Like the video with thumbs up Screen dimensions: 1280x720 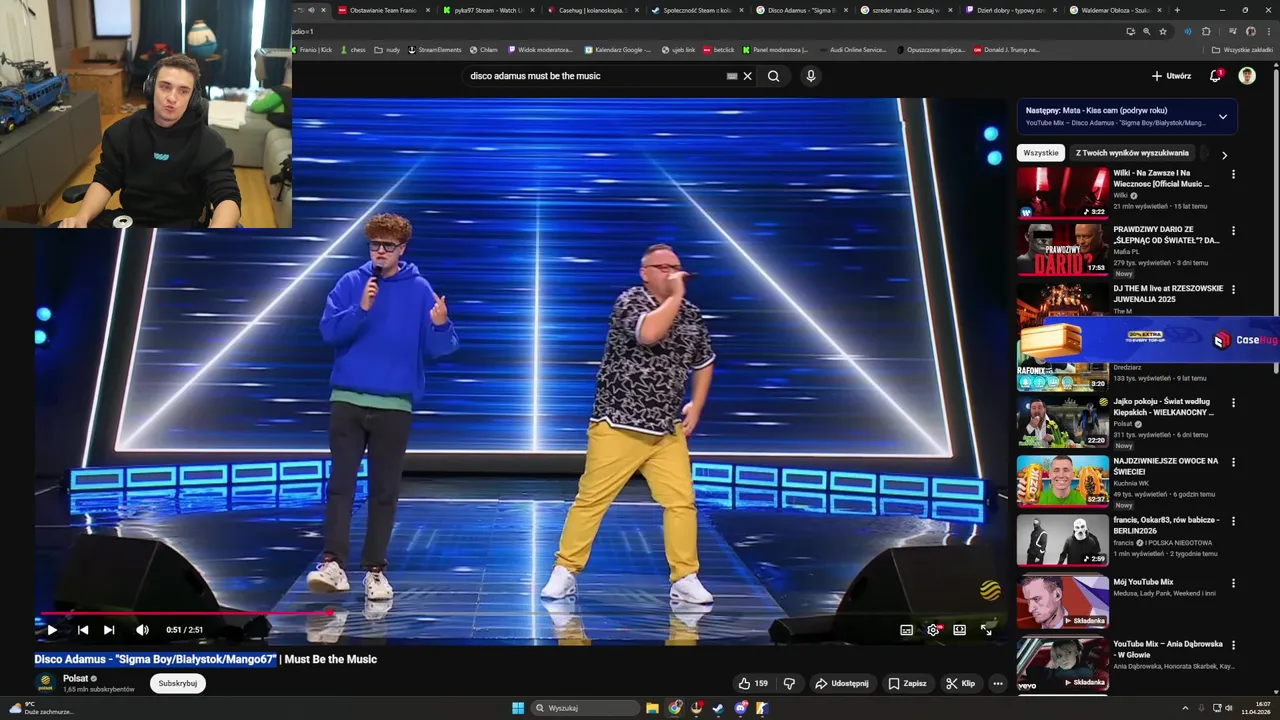(x=752, y=684)
